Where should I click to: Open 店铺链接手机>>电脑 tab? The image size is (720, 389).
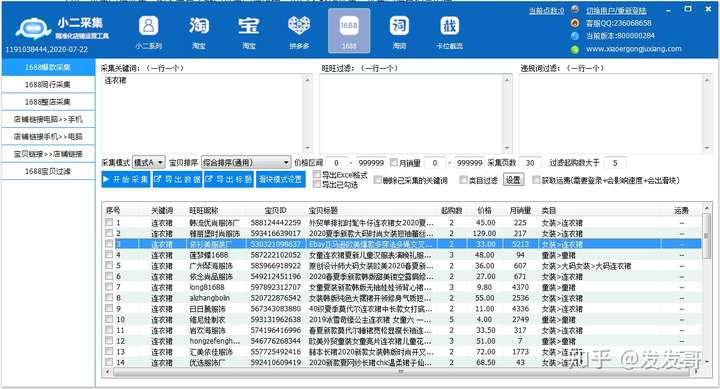[48, 136]
